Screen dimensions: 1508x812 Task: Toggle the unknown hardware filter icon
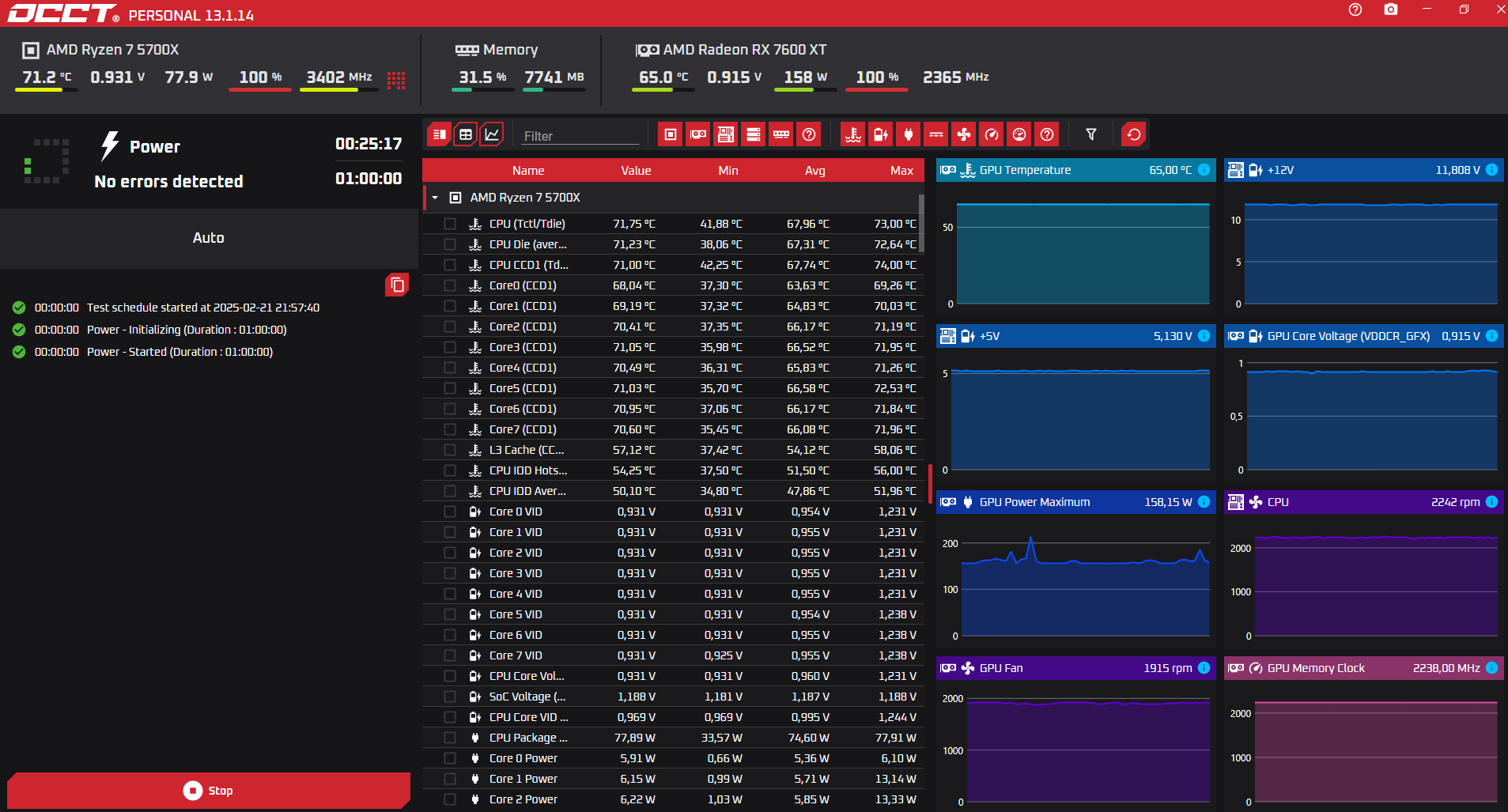pyautogui.click(x=809, y=134)
